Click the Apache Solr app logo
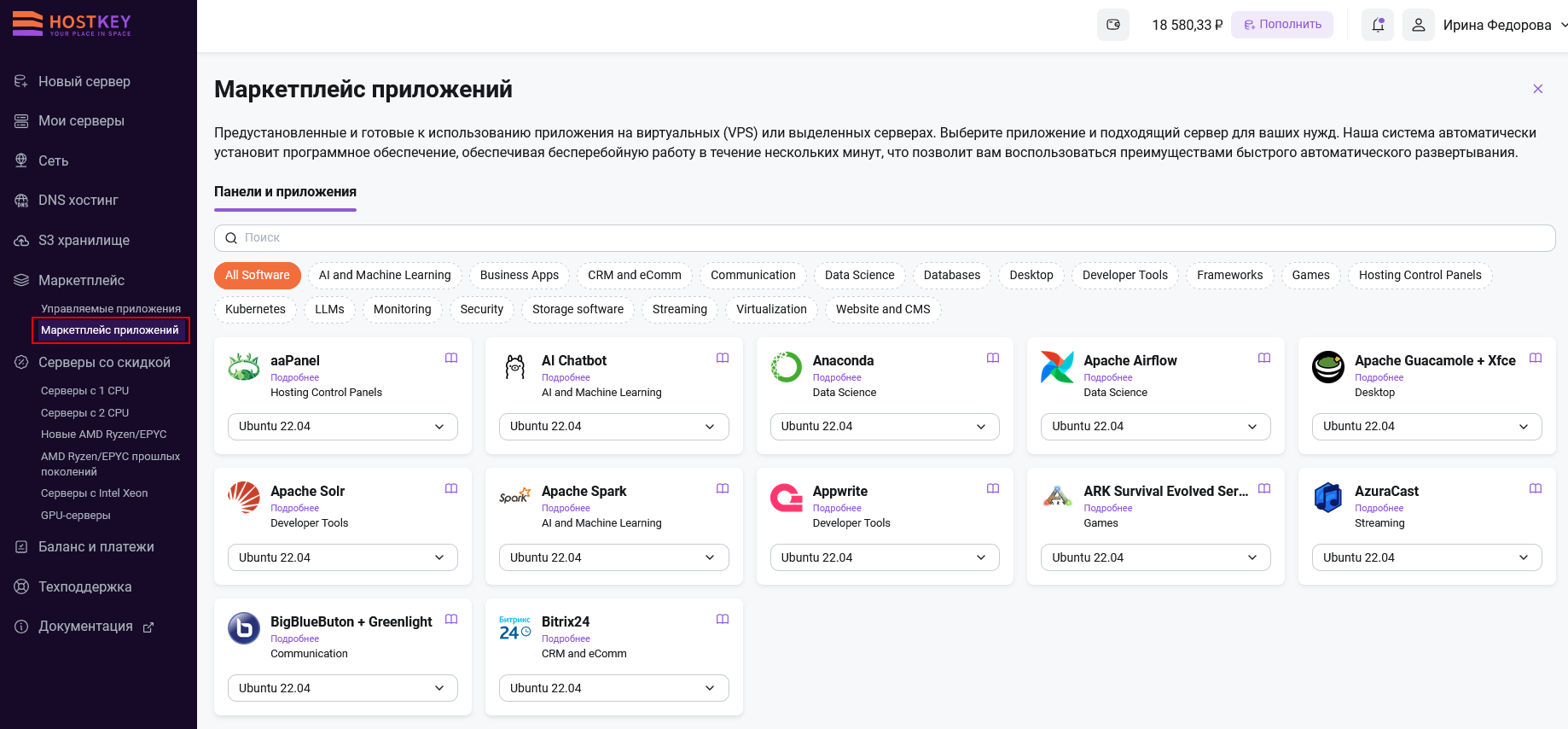 pos(244,498)
